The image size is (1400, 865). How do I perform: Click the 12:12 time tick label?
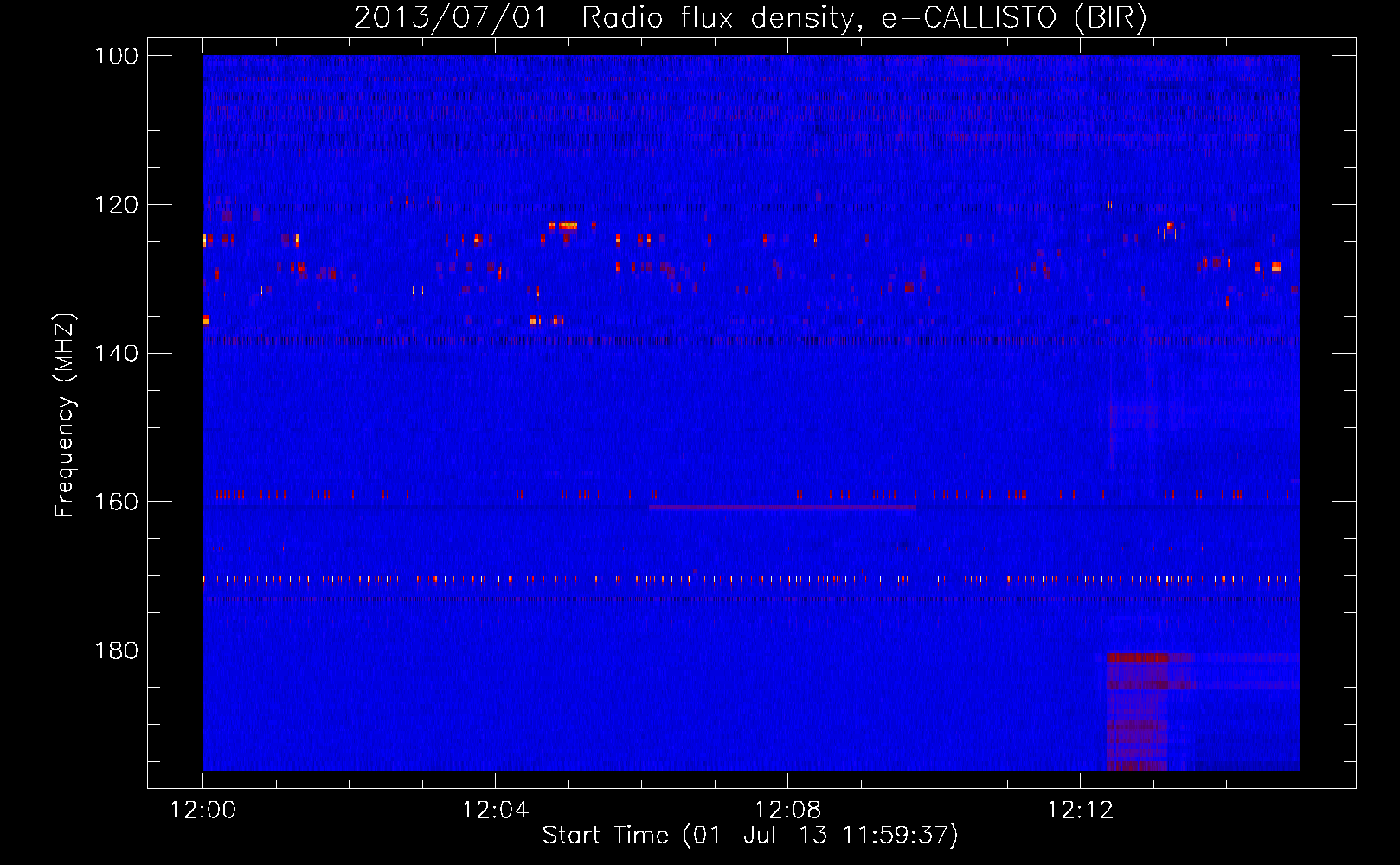point(1080,811)
